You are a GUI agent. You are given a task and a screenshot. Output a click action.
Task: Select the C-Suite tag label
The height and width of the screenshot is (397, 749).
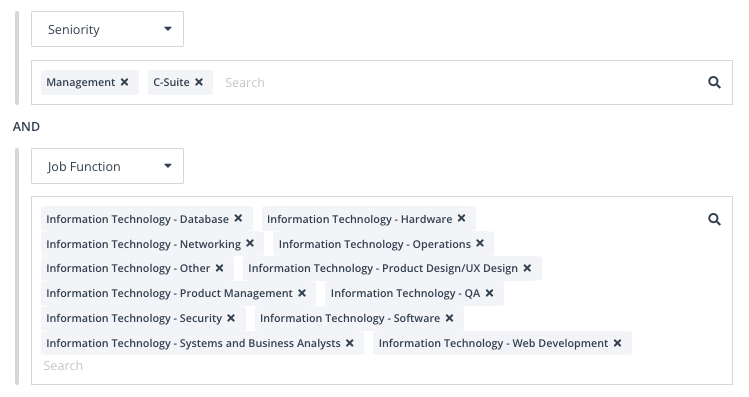171,82
